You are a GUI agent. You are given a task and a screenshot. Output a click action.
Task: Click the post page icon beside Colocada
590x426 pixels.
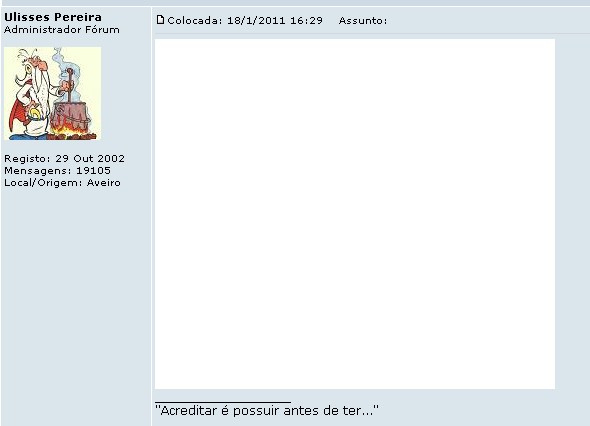coord(160,20)
